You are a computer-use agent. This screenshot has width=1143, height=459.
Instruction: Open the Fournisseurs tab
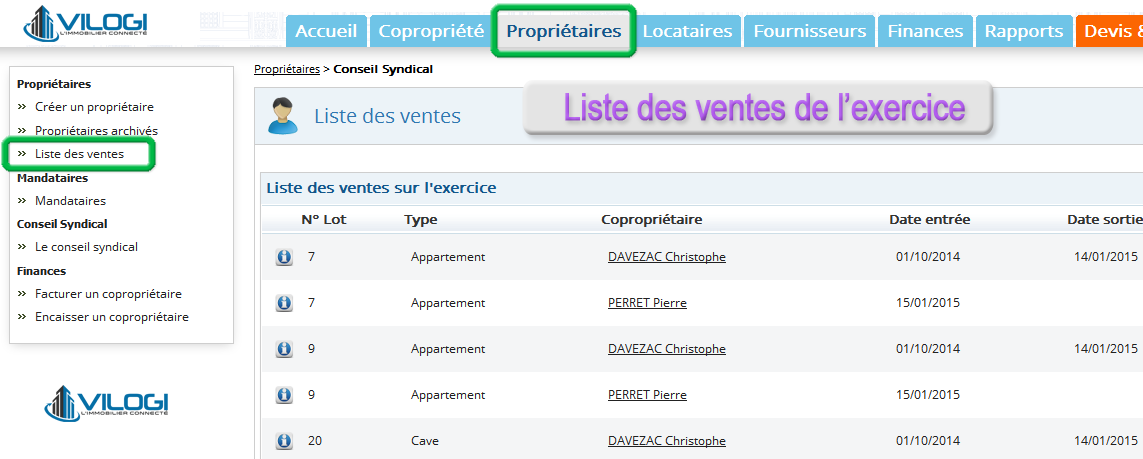pyautogui.click(x=810, y=31)
